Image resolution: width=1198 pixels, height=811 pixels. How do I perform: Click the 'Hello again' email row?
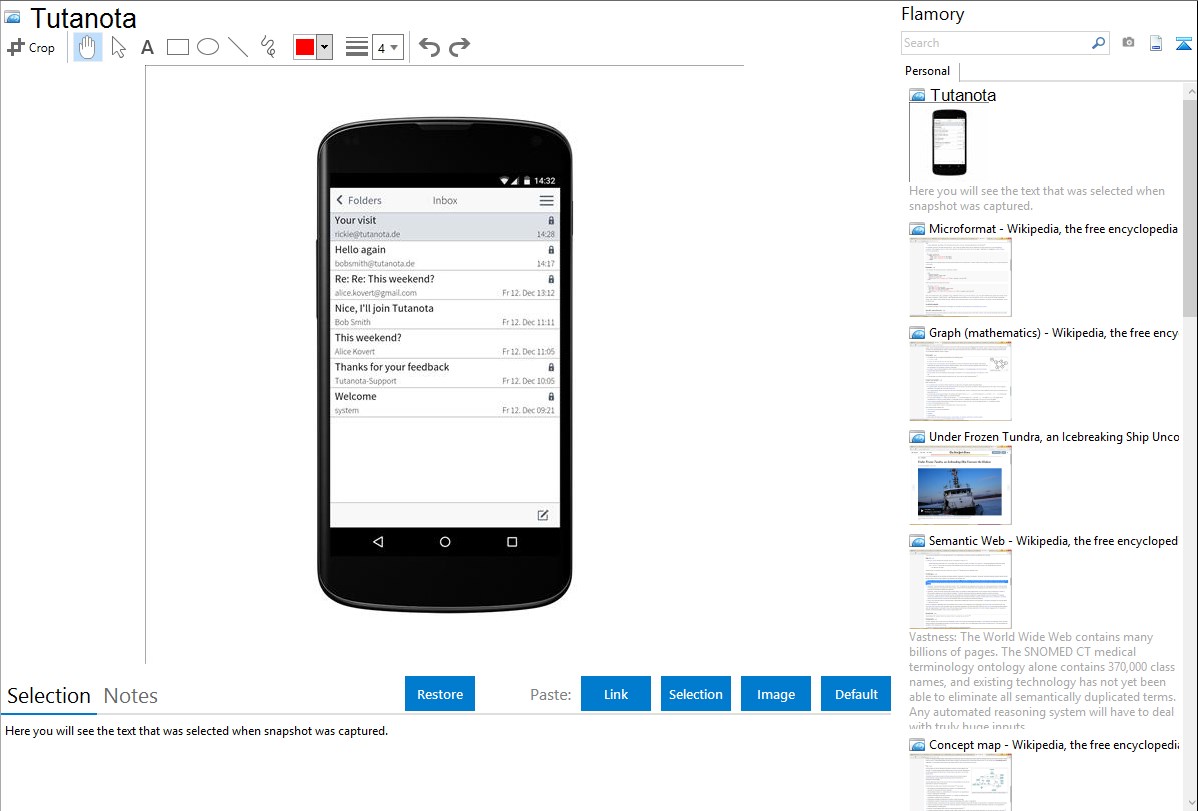445,256
